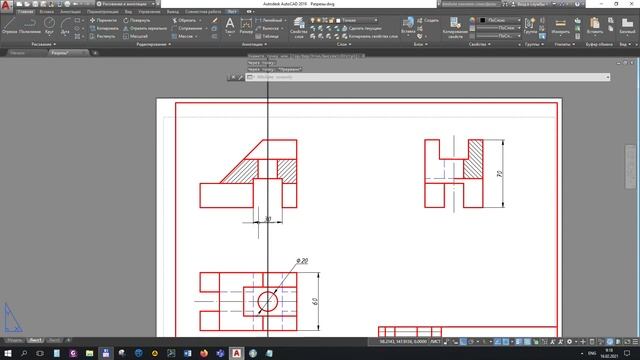Viewport: 640px width, 360px height.
Task: Select the Размер (Dimension) tool
Action: pyautogui.click(x=246, y=25)
